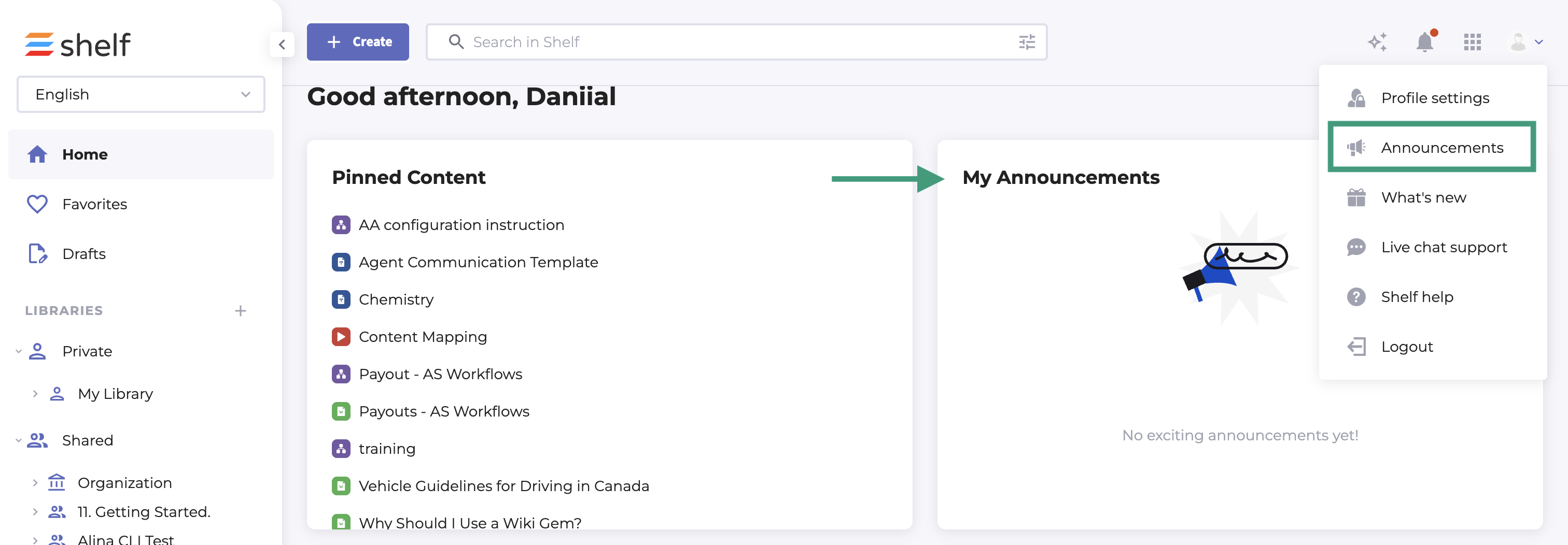Open the English language dropdown
The height and width of the screenshot is (545, 1568).
[x=141, y=94]
